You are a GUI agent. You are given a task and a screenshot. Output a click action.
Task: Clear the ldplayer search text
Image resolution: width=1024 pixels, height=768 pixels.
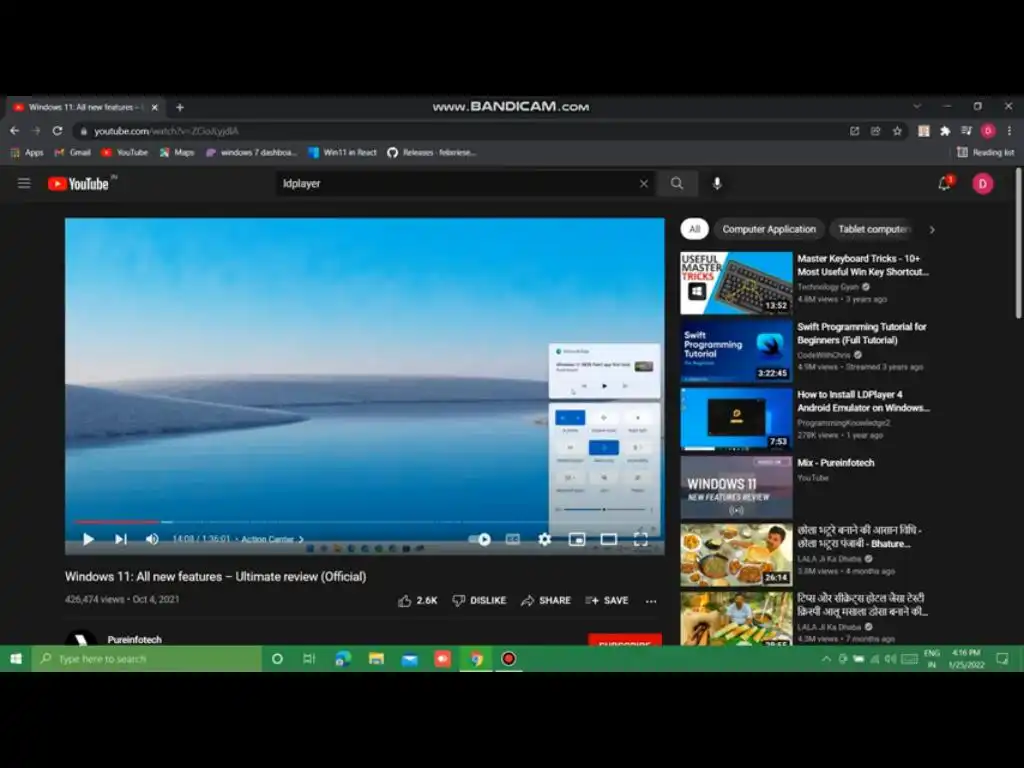coord(643,184)
